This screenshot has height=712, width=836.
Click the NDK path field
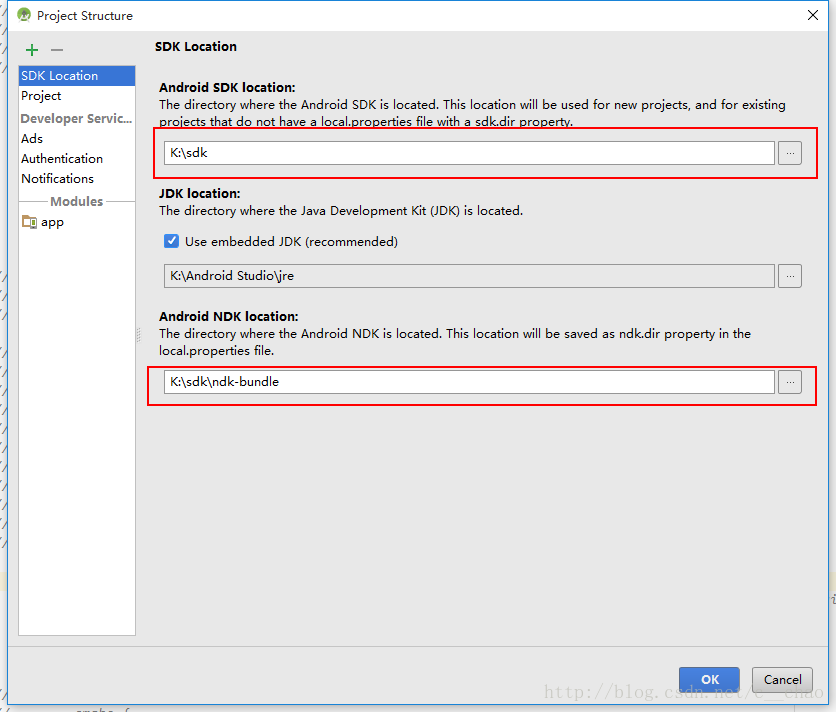pos(469,382)
